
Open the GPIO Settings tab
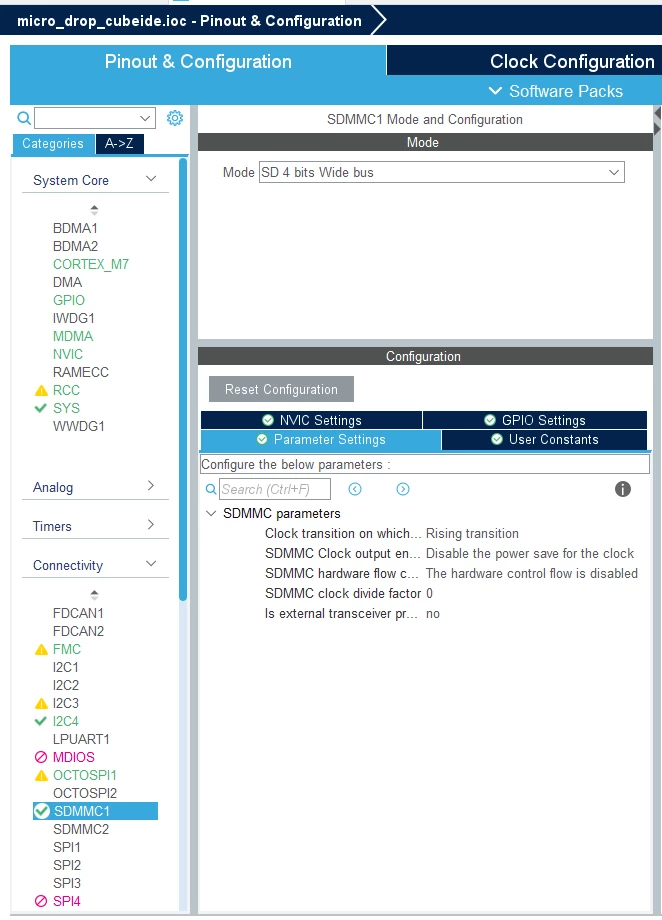click(x=535, y=420)
